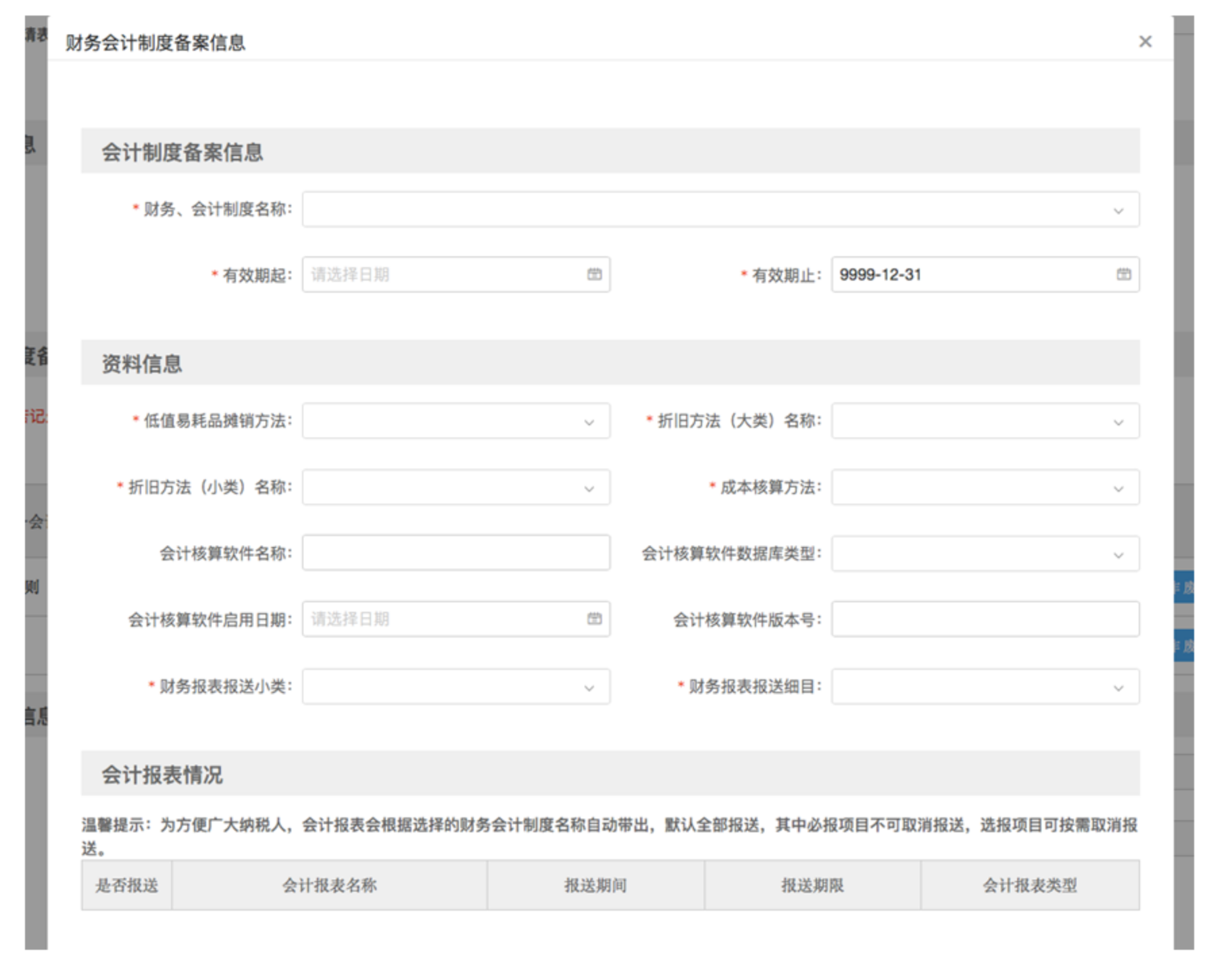
Task: Open calendar icon for 有效期起
Action: coord(594,274)
